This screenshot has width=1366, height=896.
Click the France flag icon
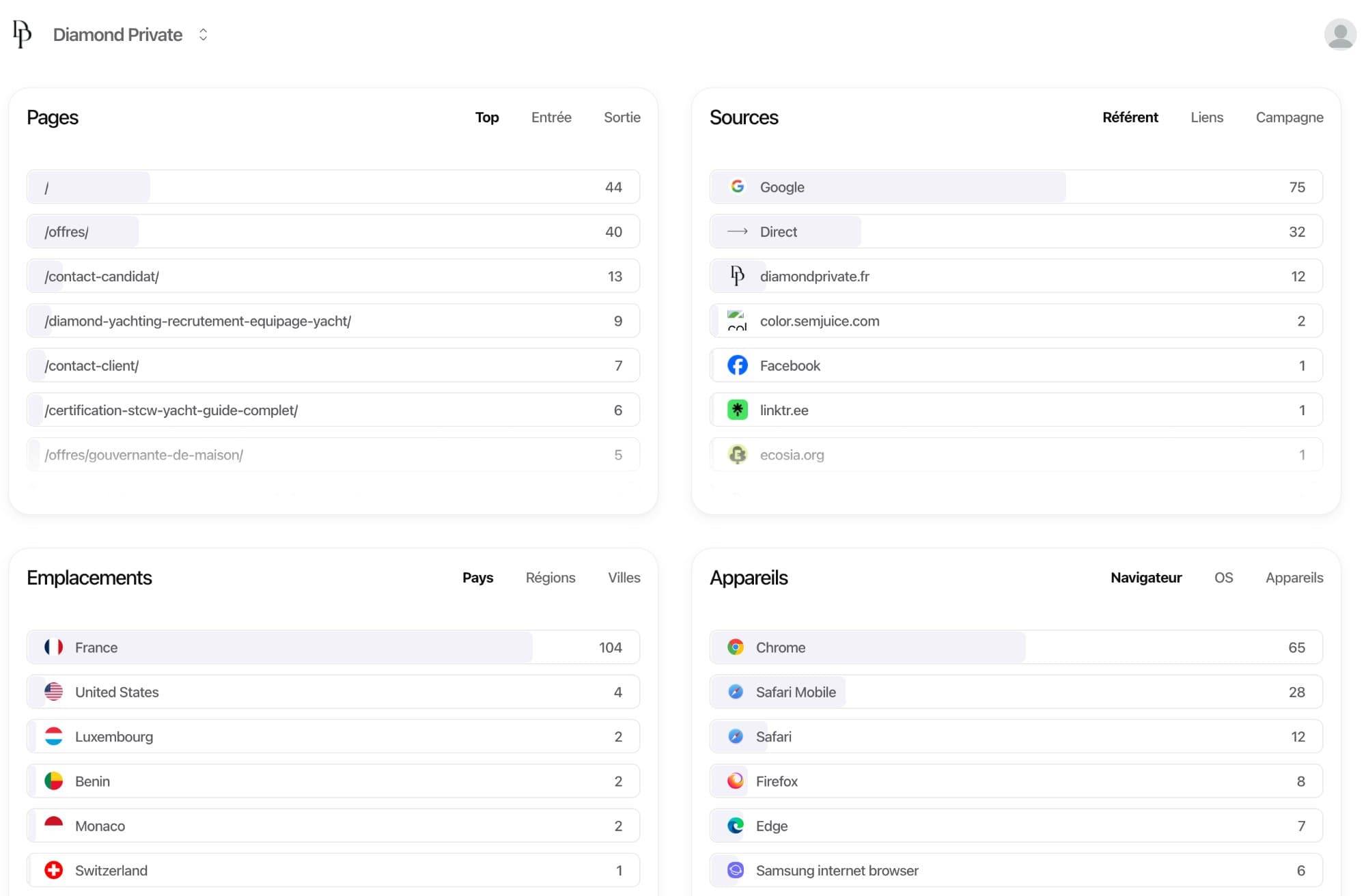click(x=53, y=647)
